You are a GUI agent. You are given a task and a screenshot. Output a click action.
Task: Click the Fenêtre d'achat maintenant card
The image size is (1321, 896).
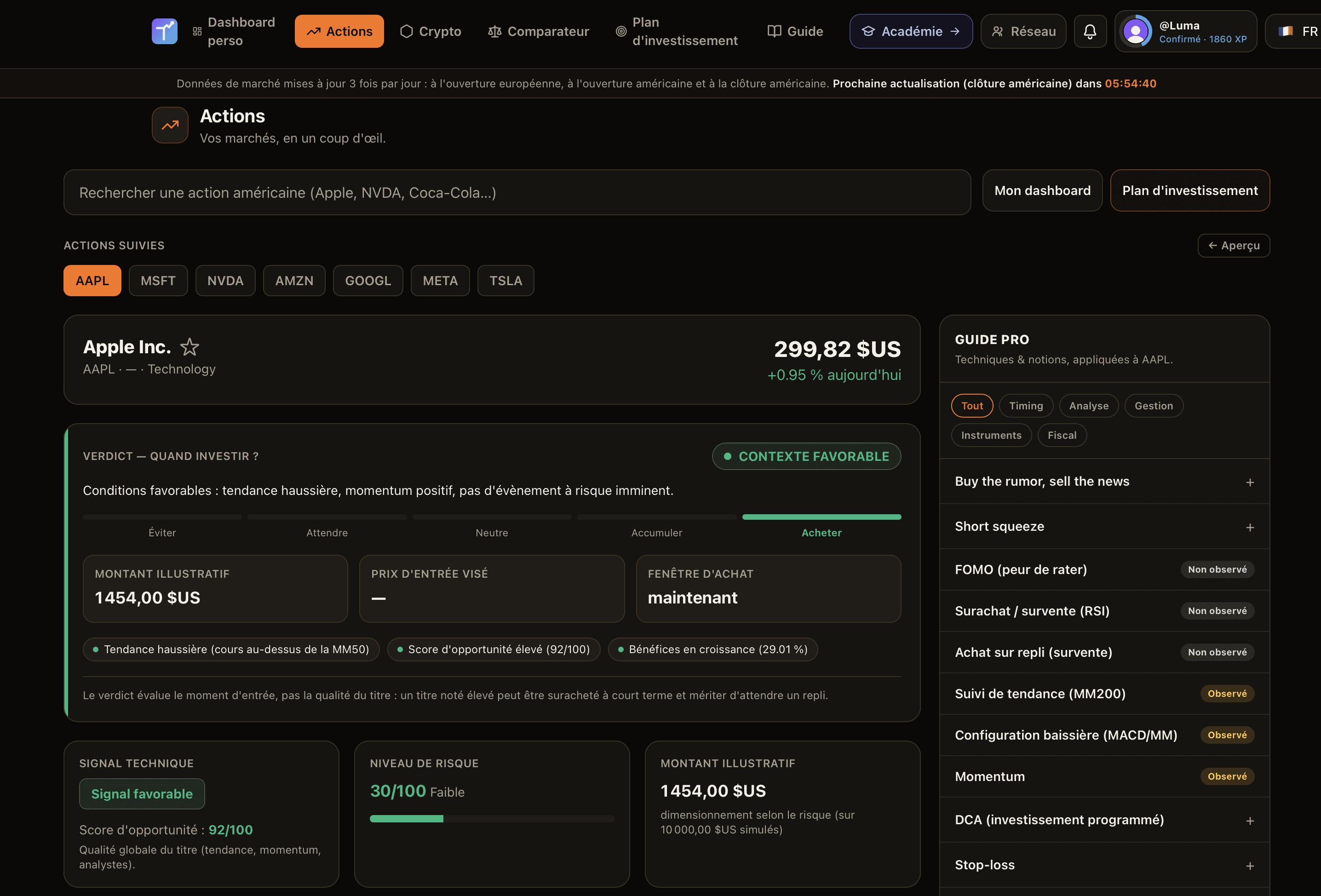pos(769,588)
